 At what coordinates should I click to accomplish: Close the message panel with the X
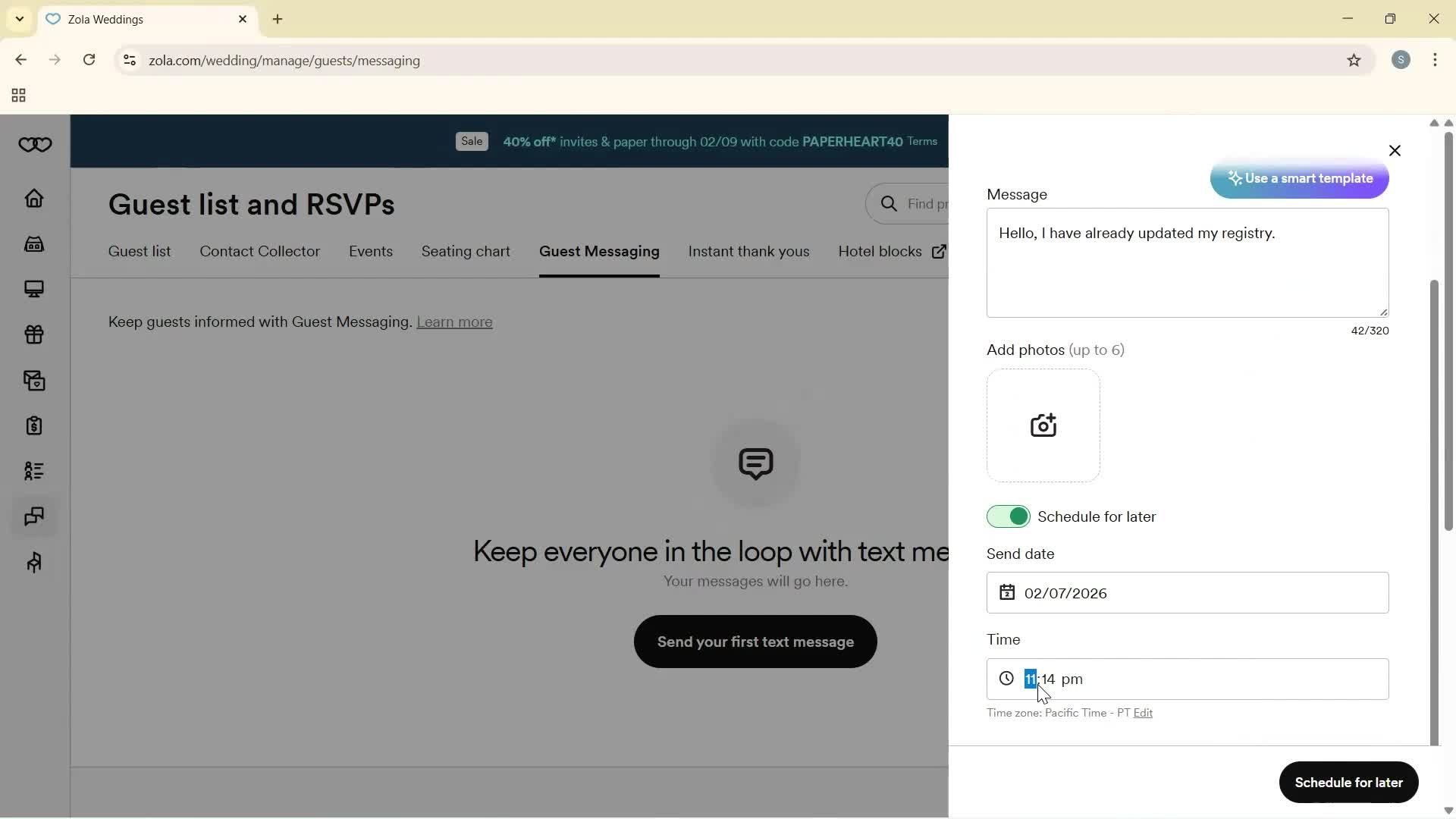pyautogui.click(x=1394, y=151)
